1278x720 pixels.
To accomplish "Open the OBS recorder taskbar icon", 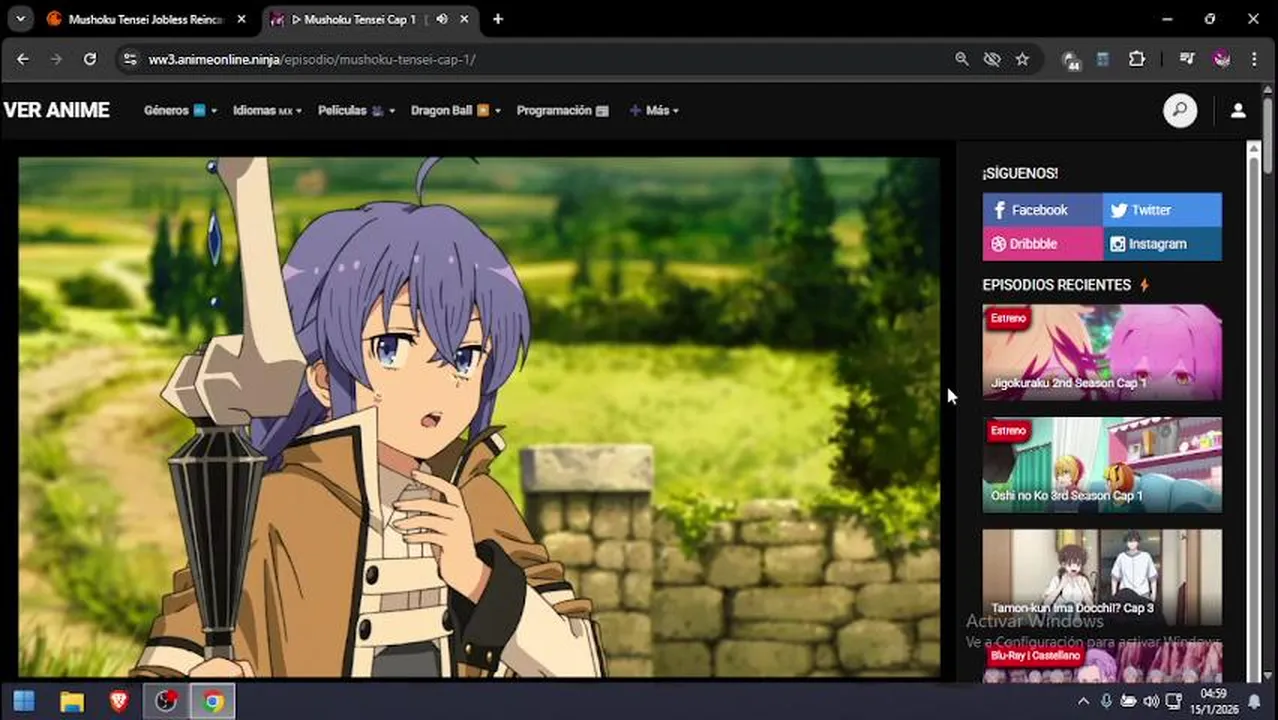I will tap(165, 701).
